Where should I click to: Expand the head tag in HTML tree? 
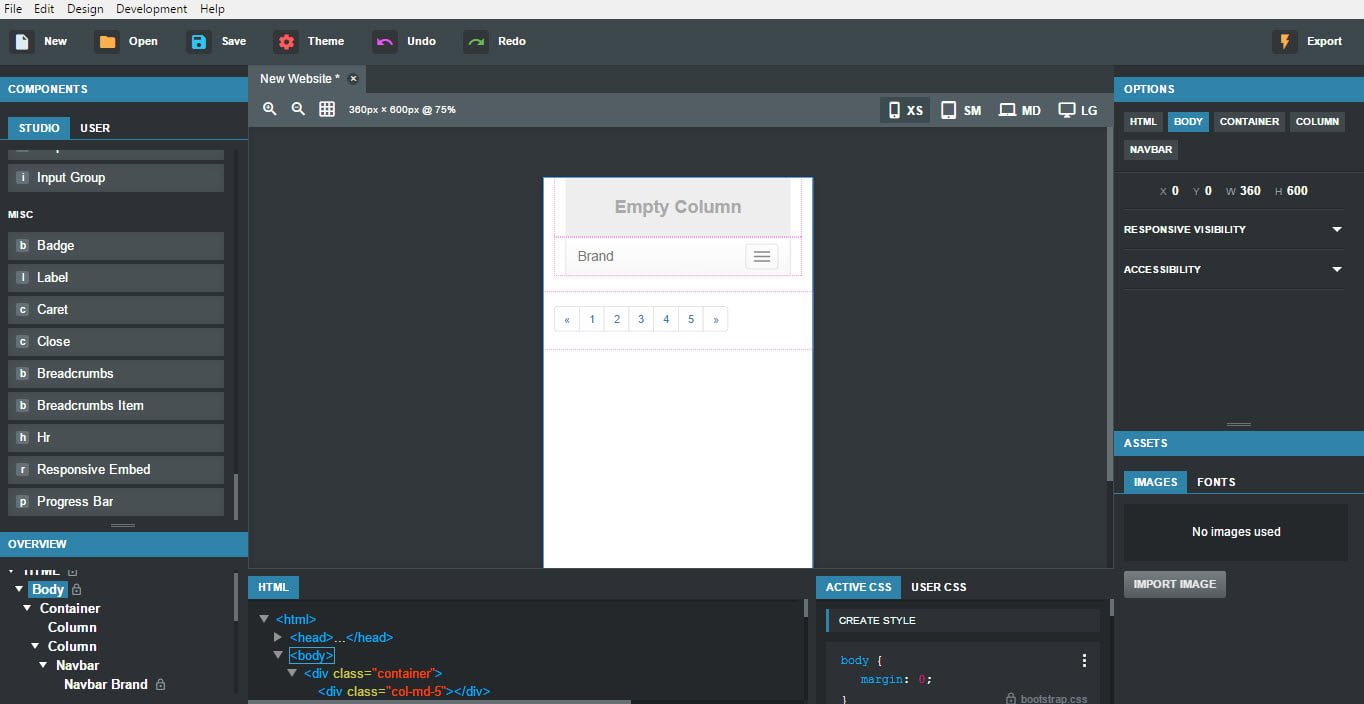tap(278, 637)
